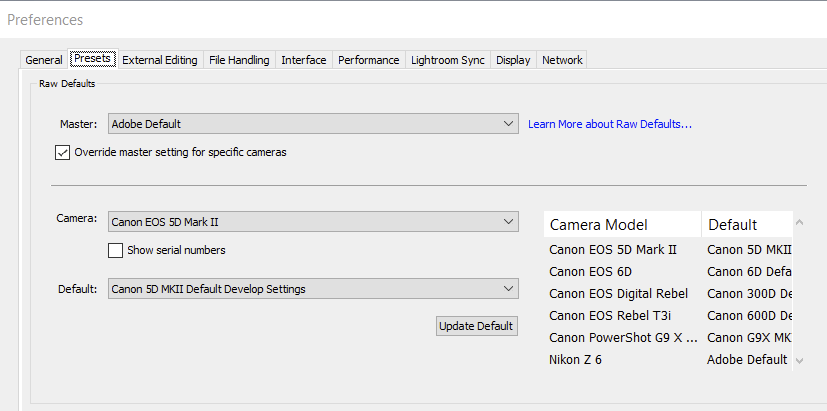Screen dimensions: 827x411
Task: Select the Presets tab
Action: (x=92, y=58)
